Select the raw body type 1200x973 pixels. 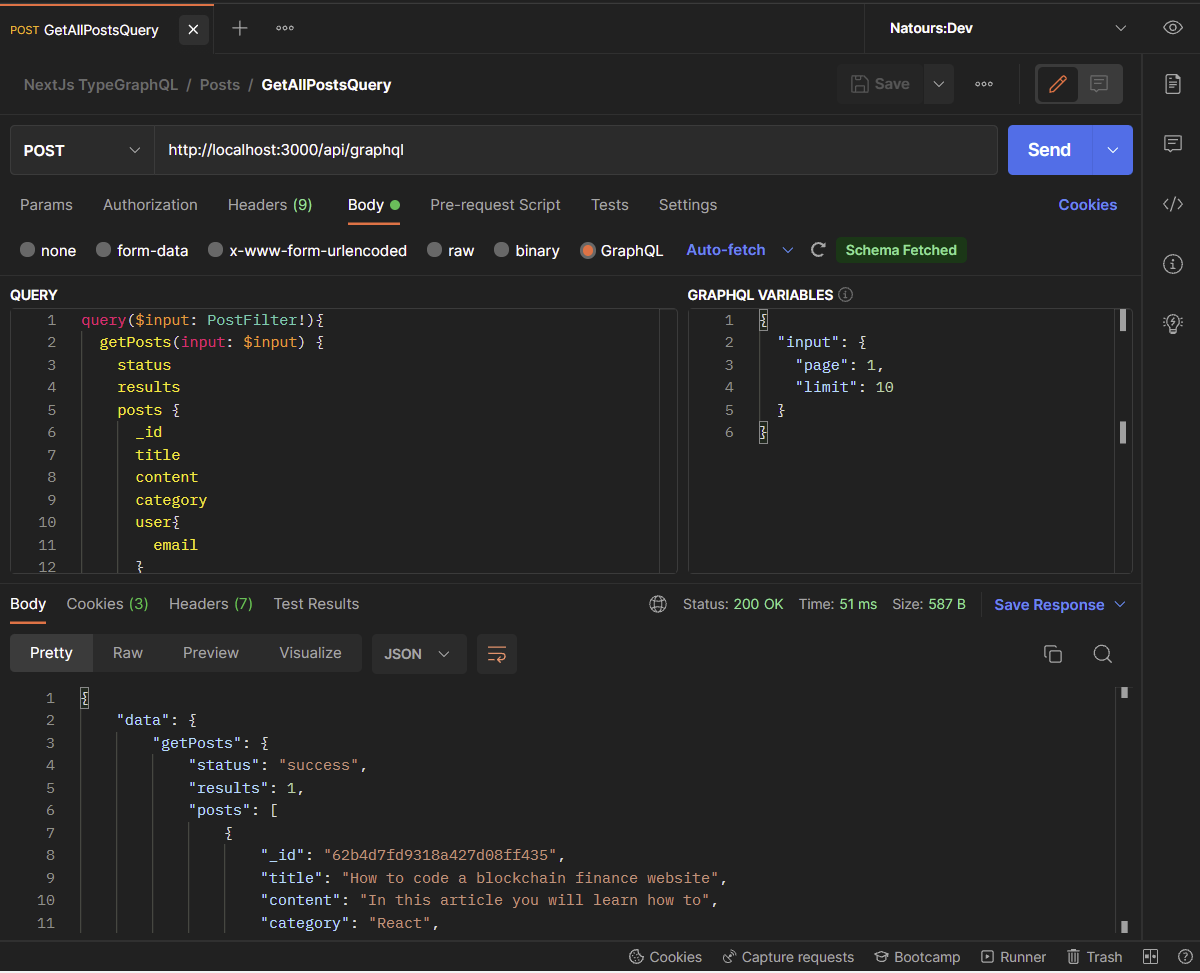click(450, 250)
